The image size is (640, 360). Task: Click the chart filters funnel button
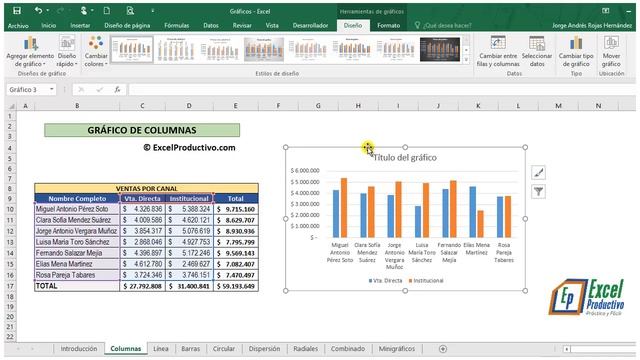(x=538, y=191)
